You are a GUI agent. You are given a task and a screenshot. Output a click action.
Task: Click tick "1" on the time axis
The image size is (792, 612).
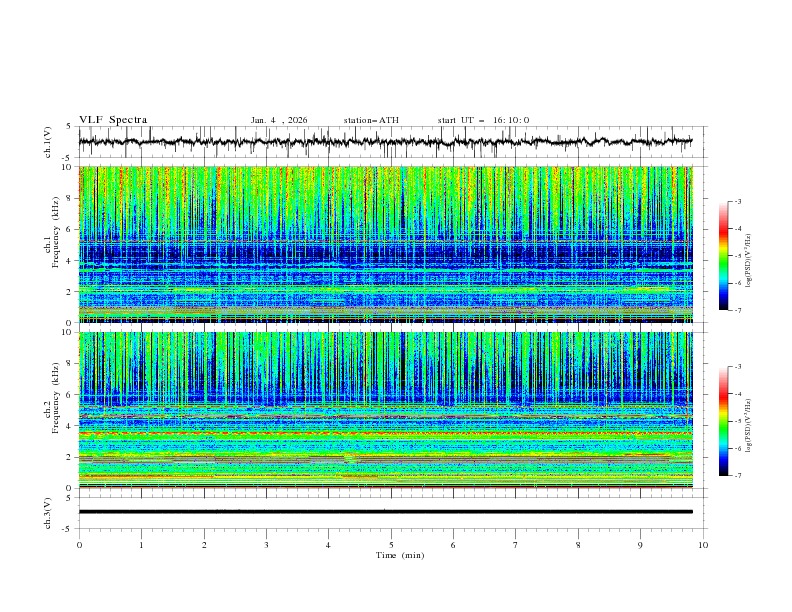coord(141,545)
